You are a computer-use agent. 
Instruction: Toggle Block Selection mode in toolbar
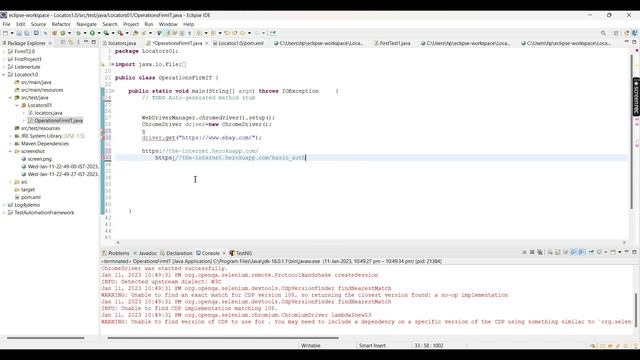(182, 33)
